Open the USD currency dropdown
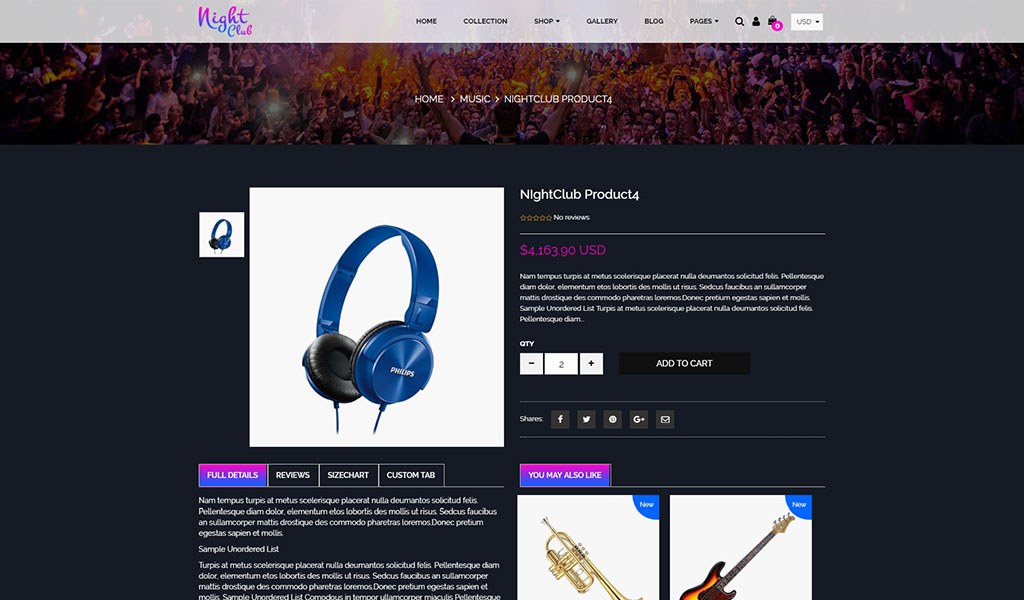Screen dimensions: 1024x600 click(807, 22)
